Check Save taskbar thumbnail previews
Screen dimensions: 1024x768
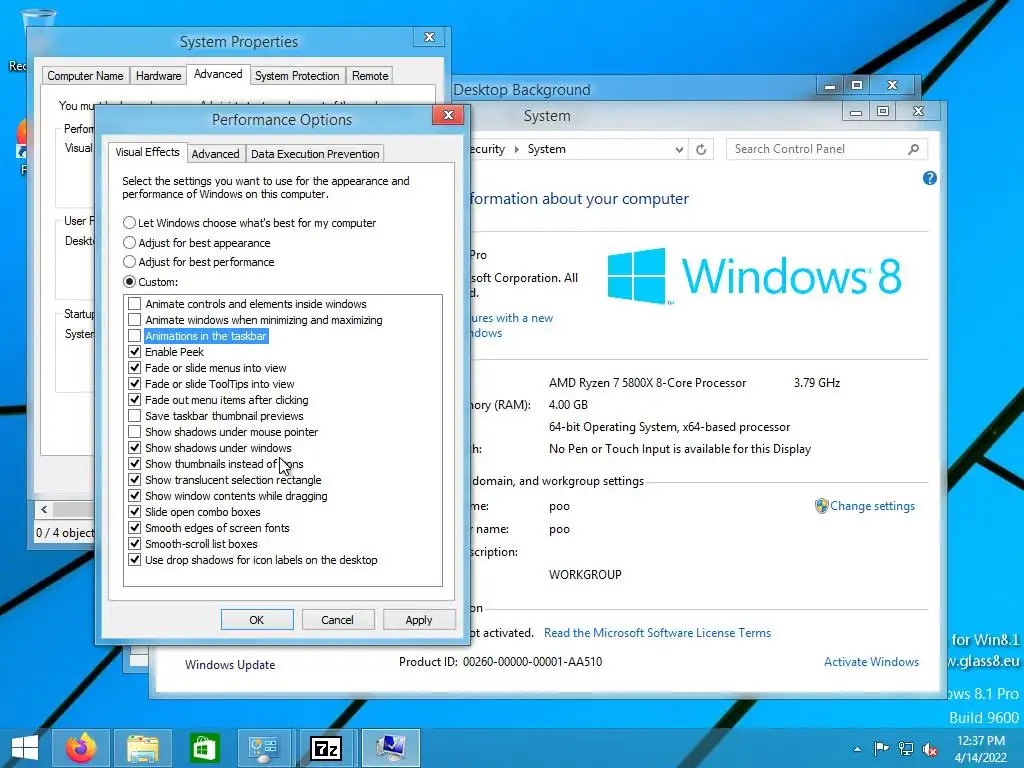(x=135, y=416)
